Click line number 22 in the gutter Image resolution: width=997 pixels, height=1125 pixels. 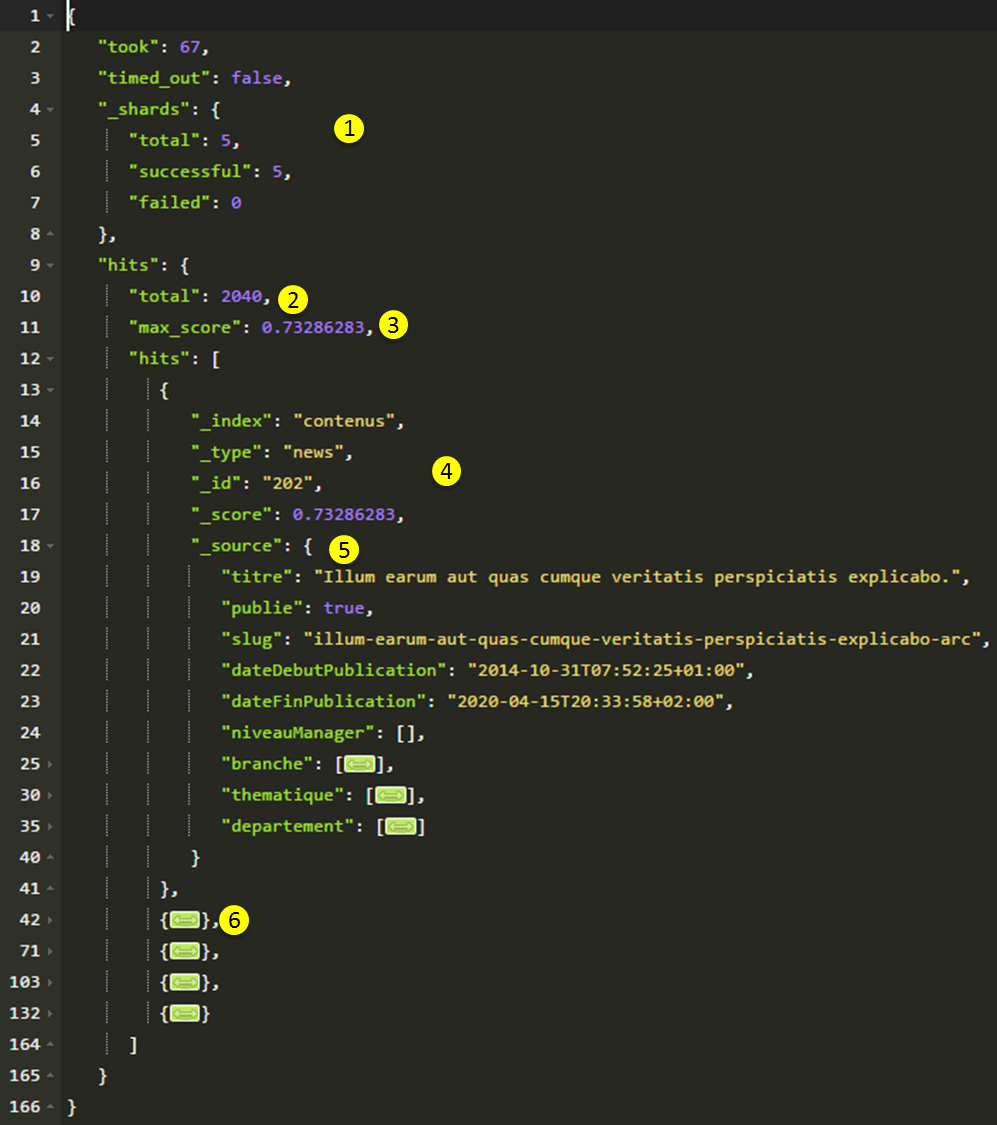tap(30, 671)
